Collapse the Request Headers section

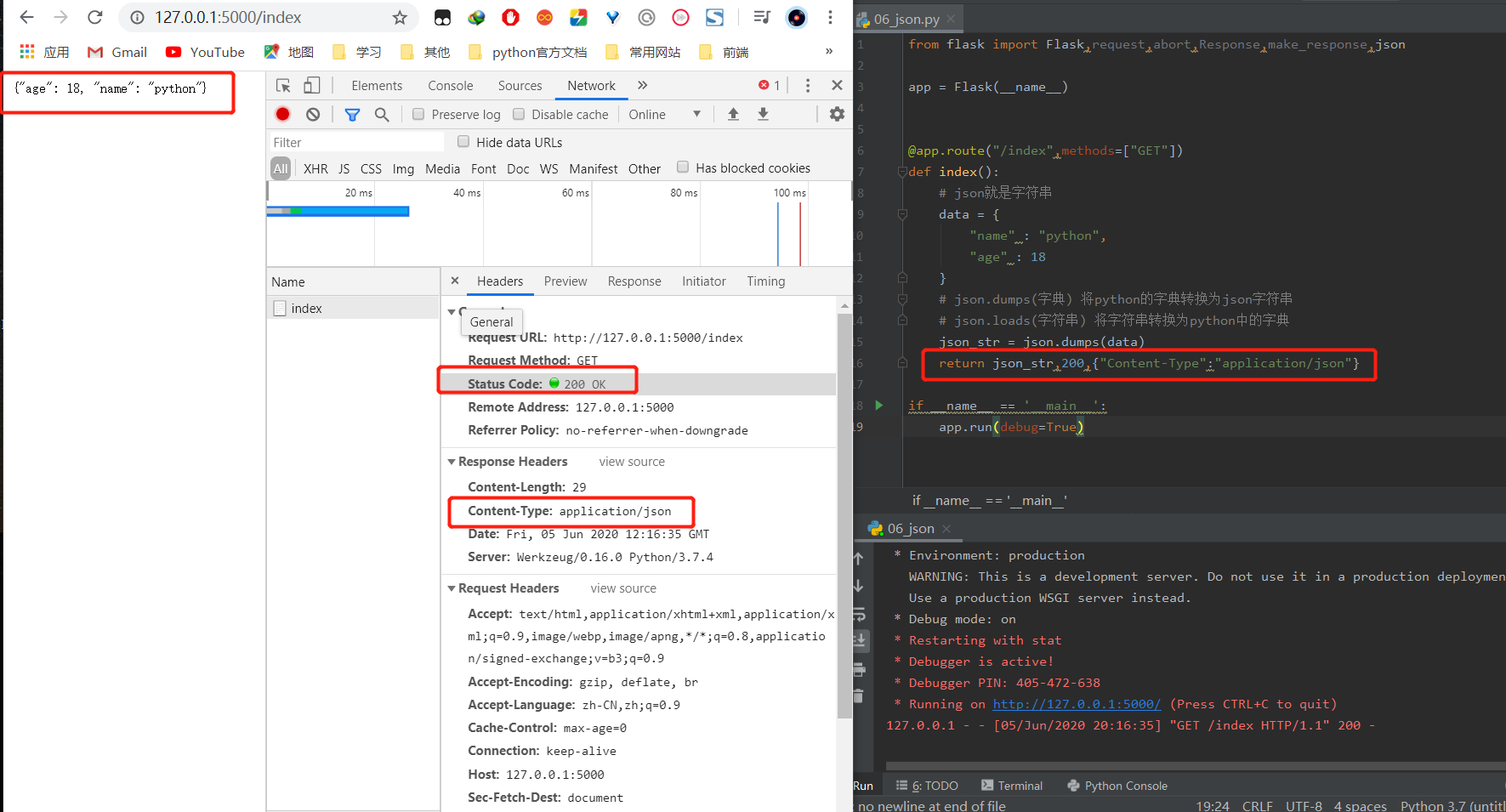pos(452,588)
